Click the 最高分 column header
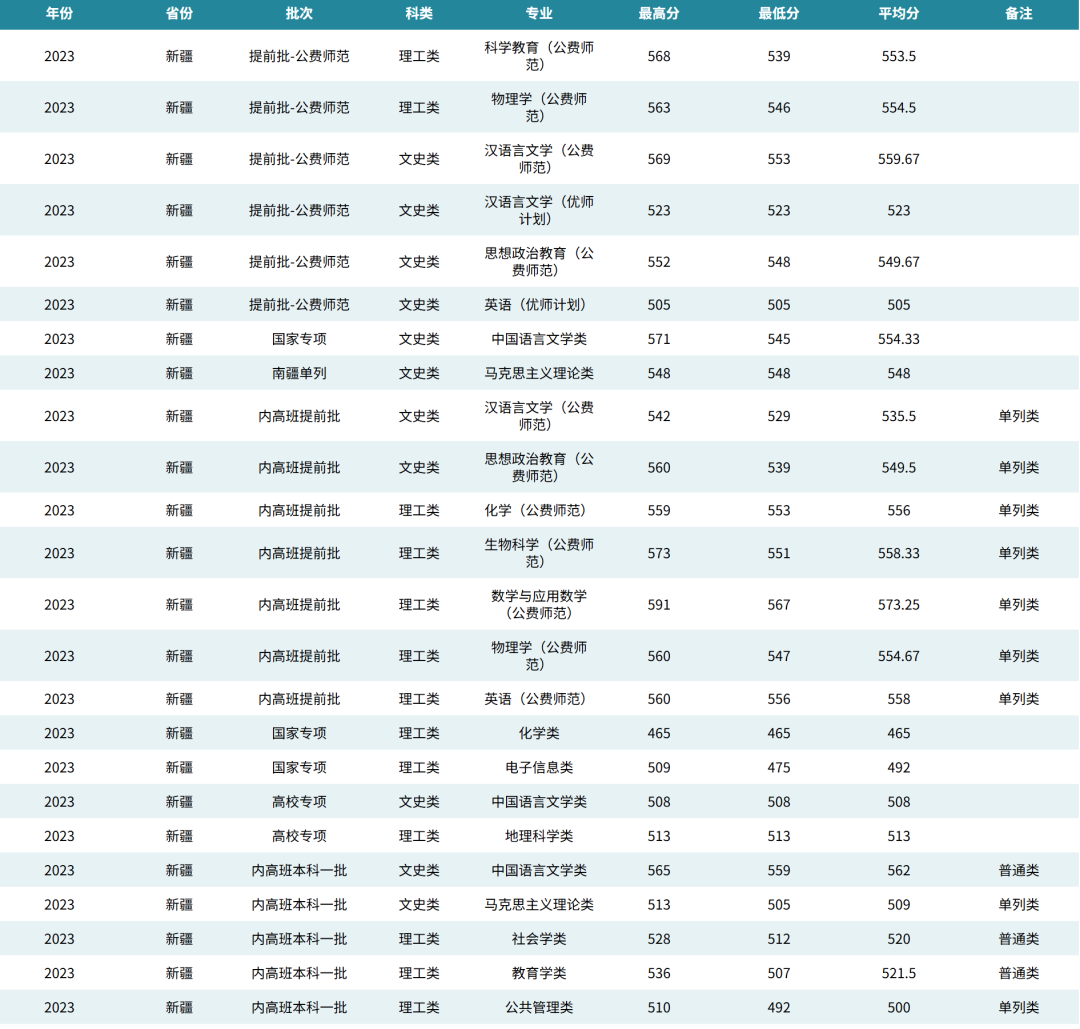 pyautogui.click(x=658, y=13)
